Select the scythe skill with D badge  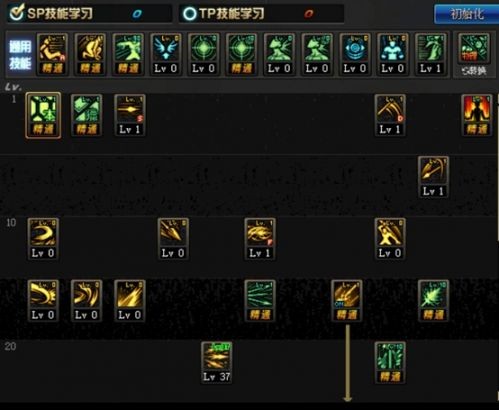tap(390, 115)
